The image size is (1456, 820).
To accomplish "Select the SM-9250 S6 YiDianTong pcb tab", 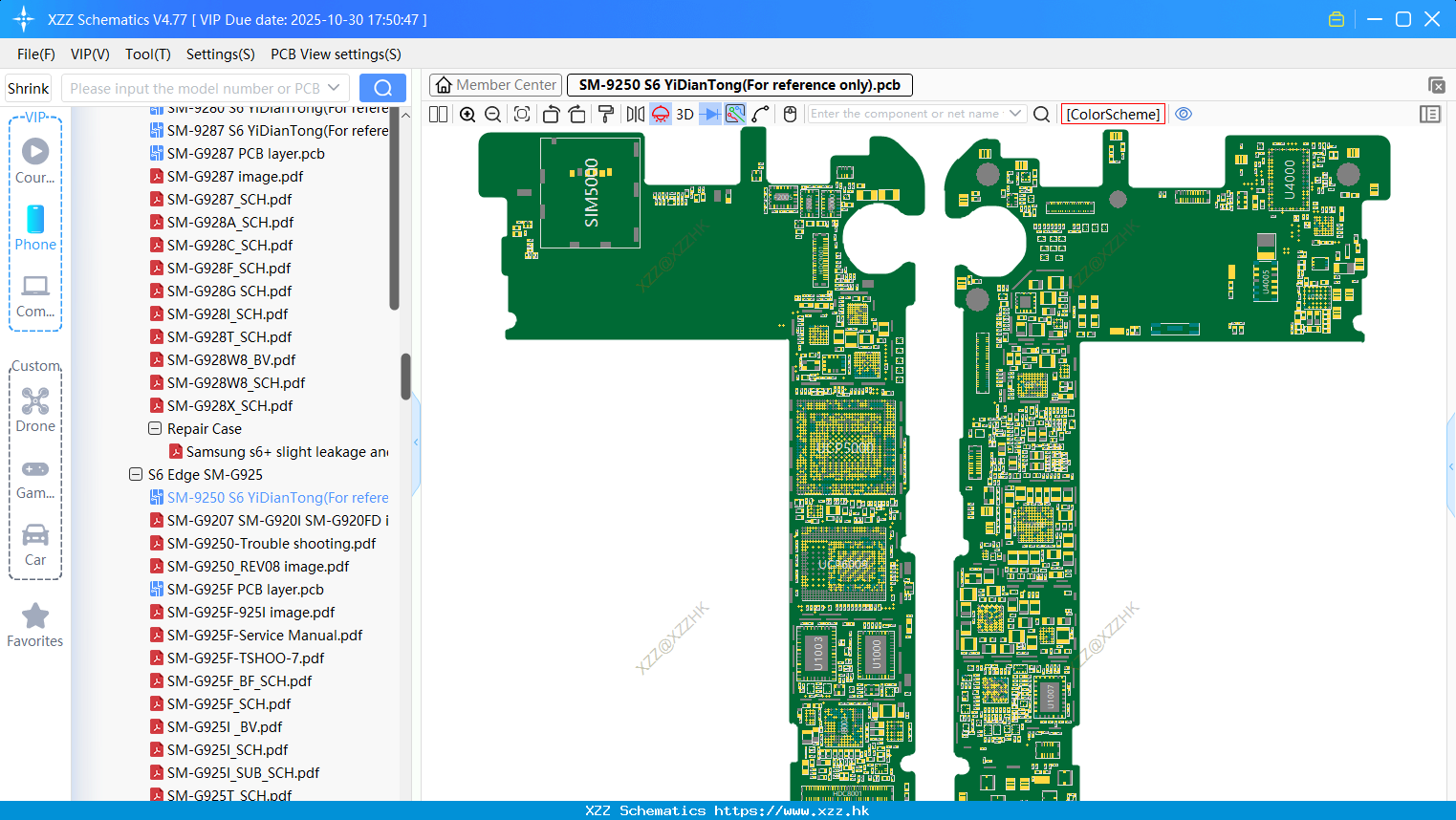I will click(x=740, y=85).
